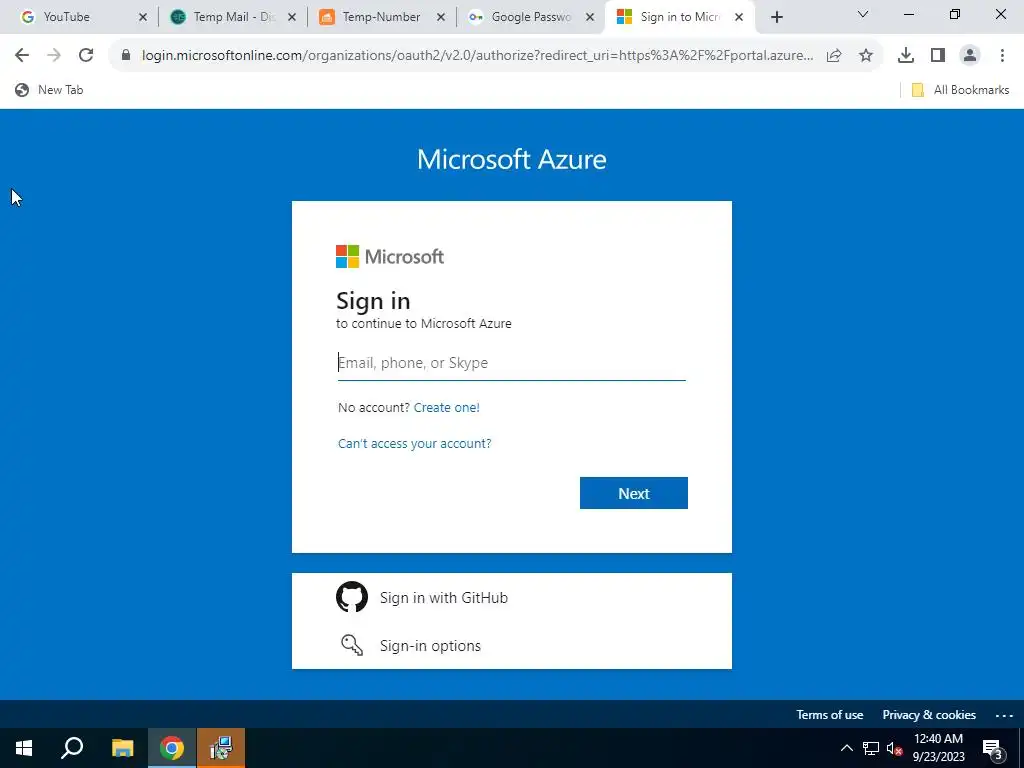Click the muted volume tray icon
The height and width of the screenshot is (768, 1024).
tap(894, 748)
